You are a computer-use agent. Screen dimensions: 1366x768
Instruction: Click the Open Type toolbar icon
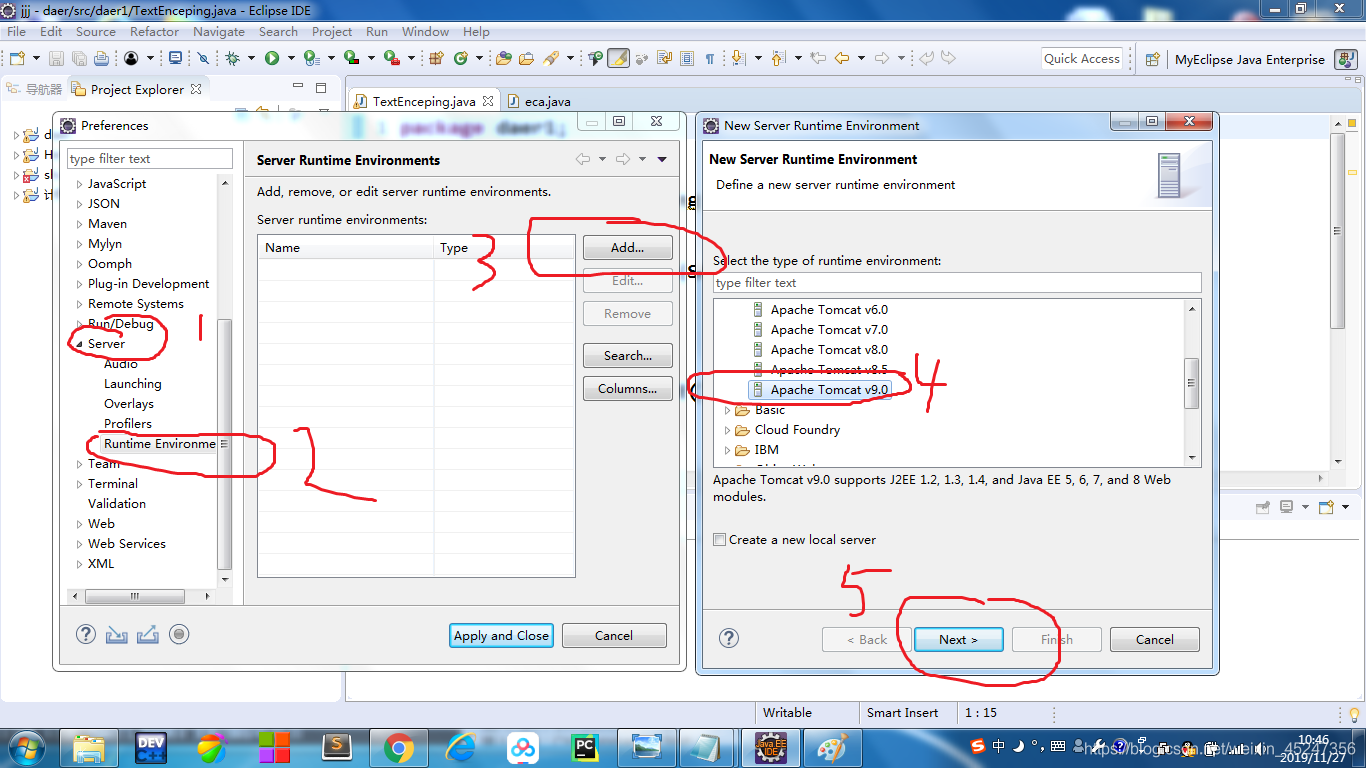(x=503, y=59)
